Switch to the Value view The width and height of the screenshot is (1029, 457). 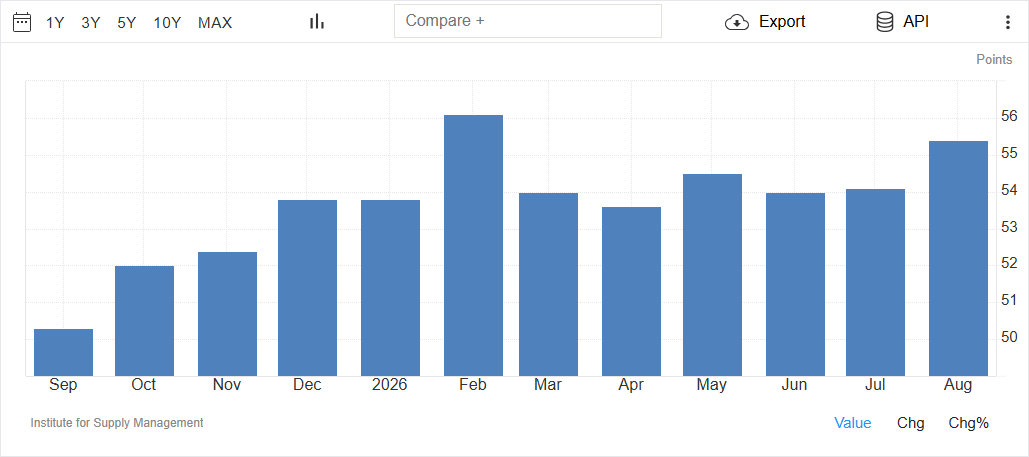coord(852,423)
